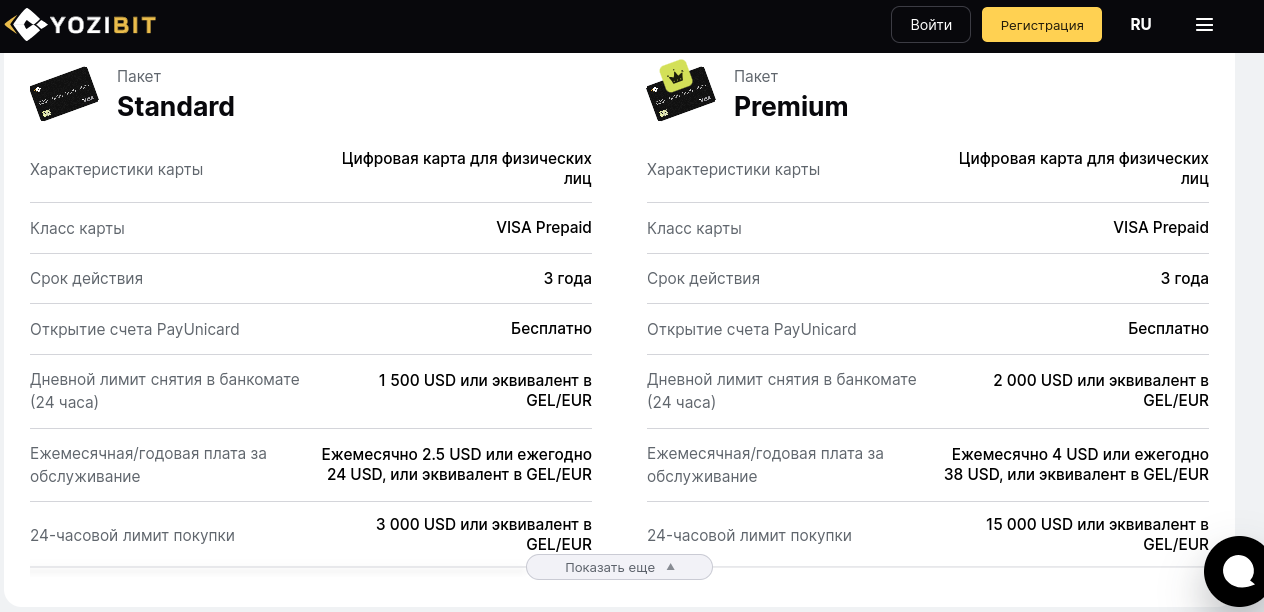Click '24-часовой лимит покупки' label in Premium
Viewport: 1264px width, 612px height.
tap(749, 535)
